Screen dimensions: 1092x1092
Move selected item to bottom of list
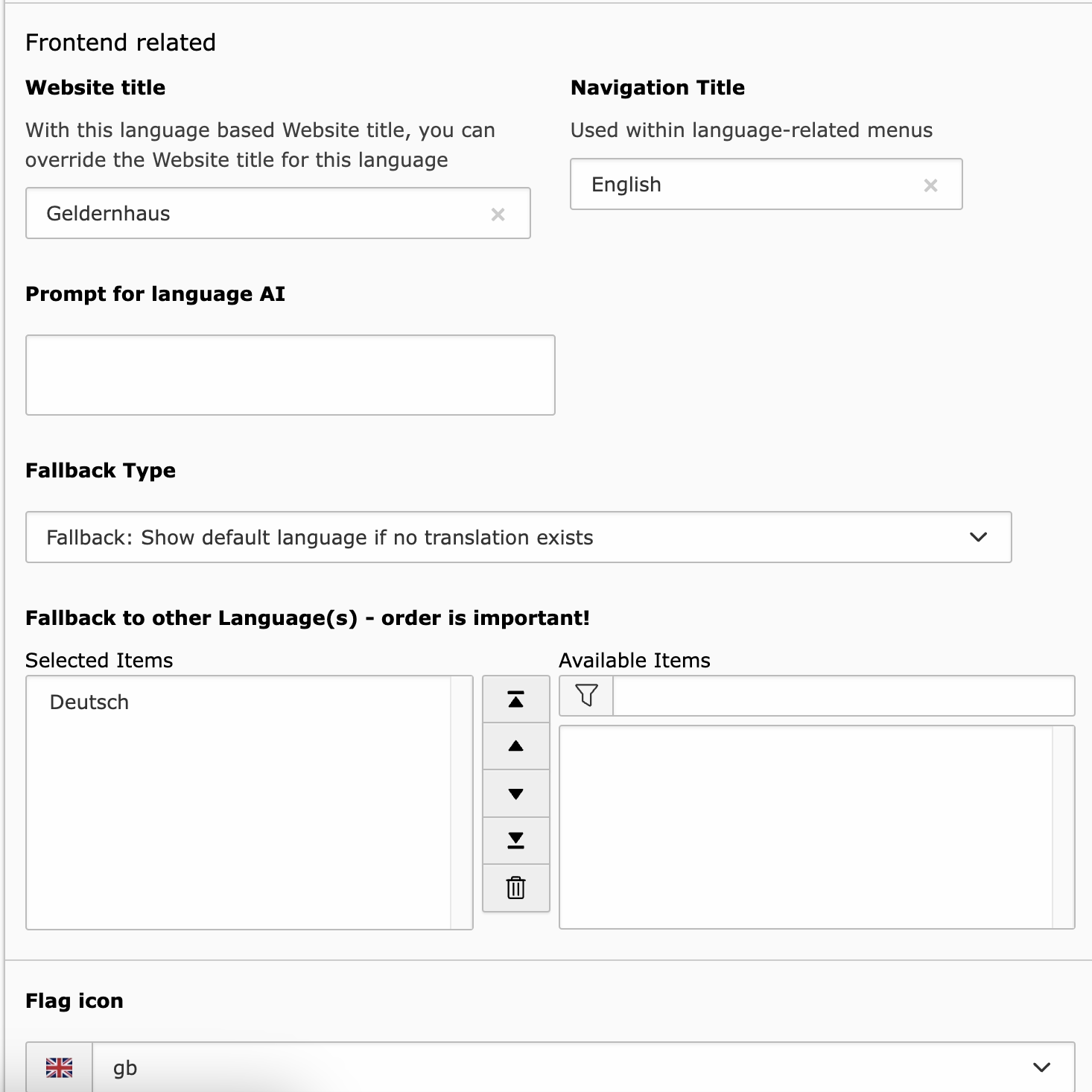(515, 841)
